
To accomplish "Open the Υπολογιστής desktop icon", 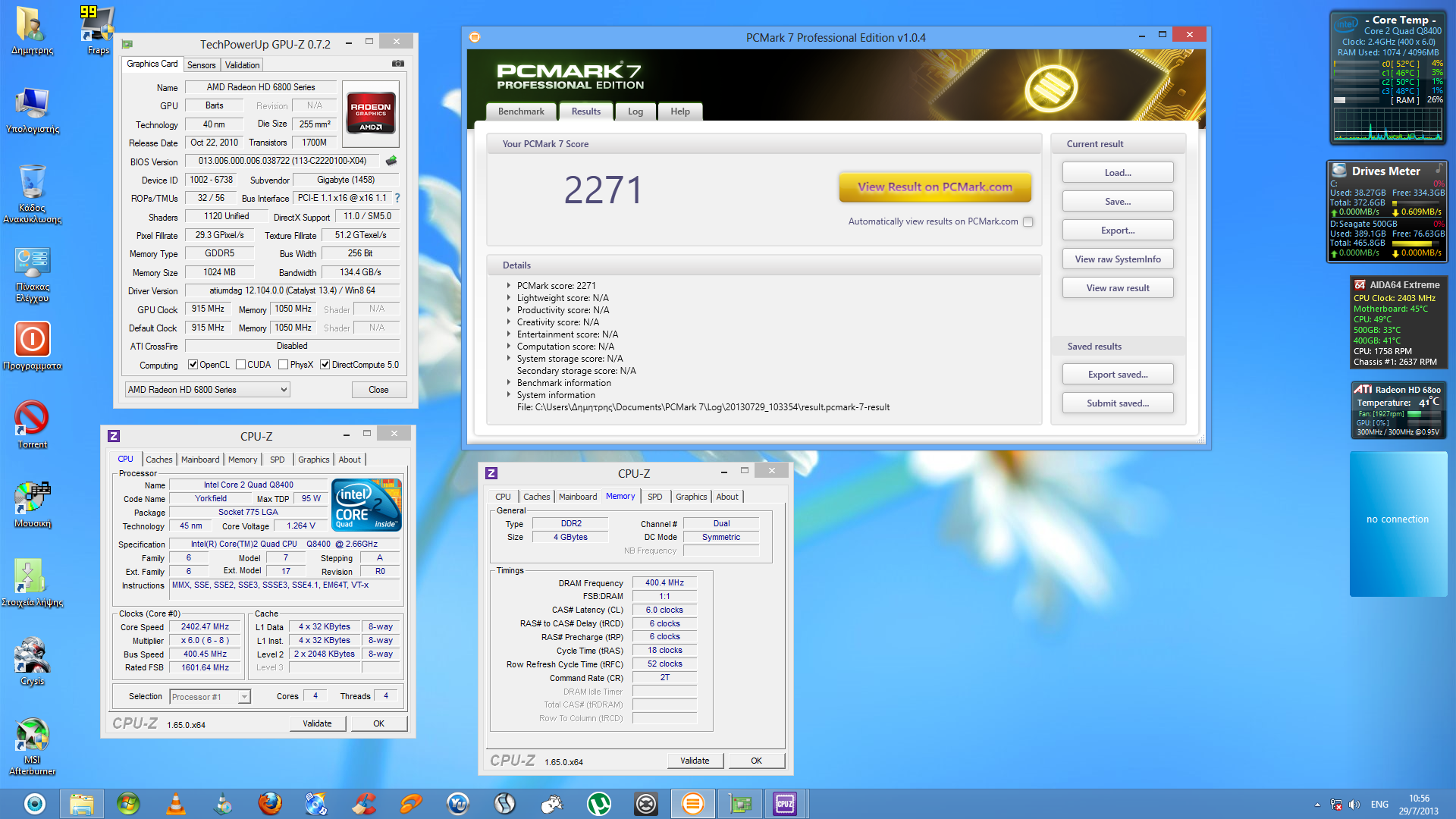I will (32, 111).
